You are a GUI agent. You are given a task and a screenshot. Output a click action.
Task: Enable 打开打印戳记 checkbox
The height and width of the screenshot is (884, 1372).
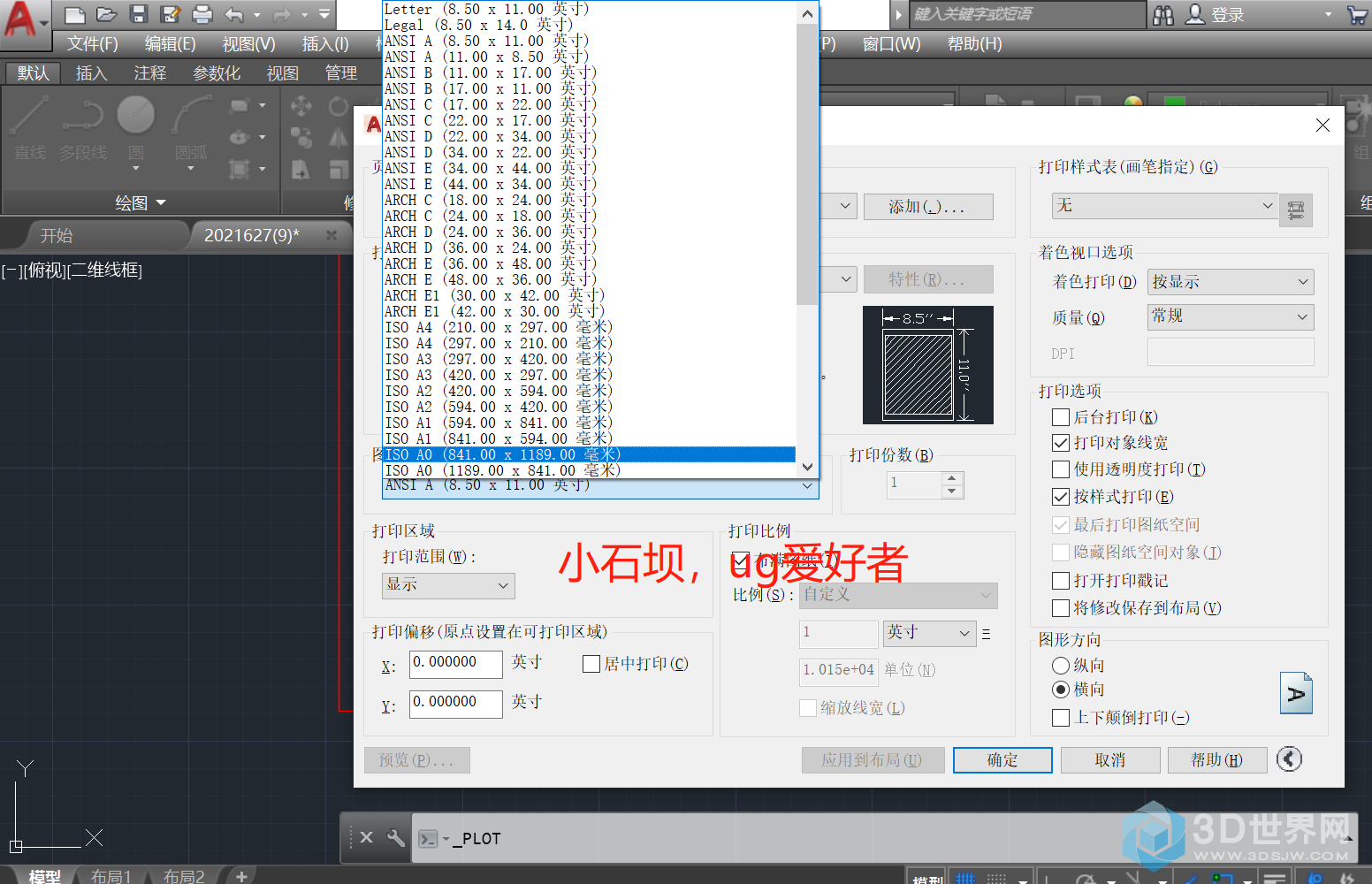point(1061,580)
